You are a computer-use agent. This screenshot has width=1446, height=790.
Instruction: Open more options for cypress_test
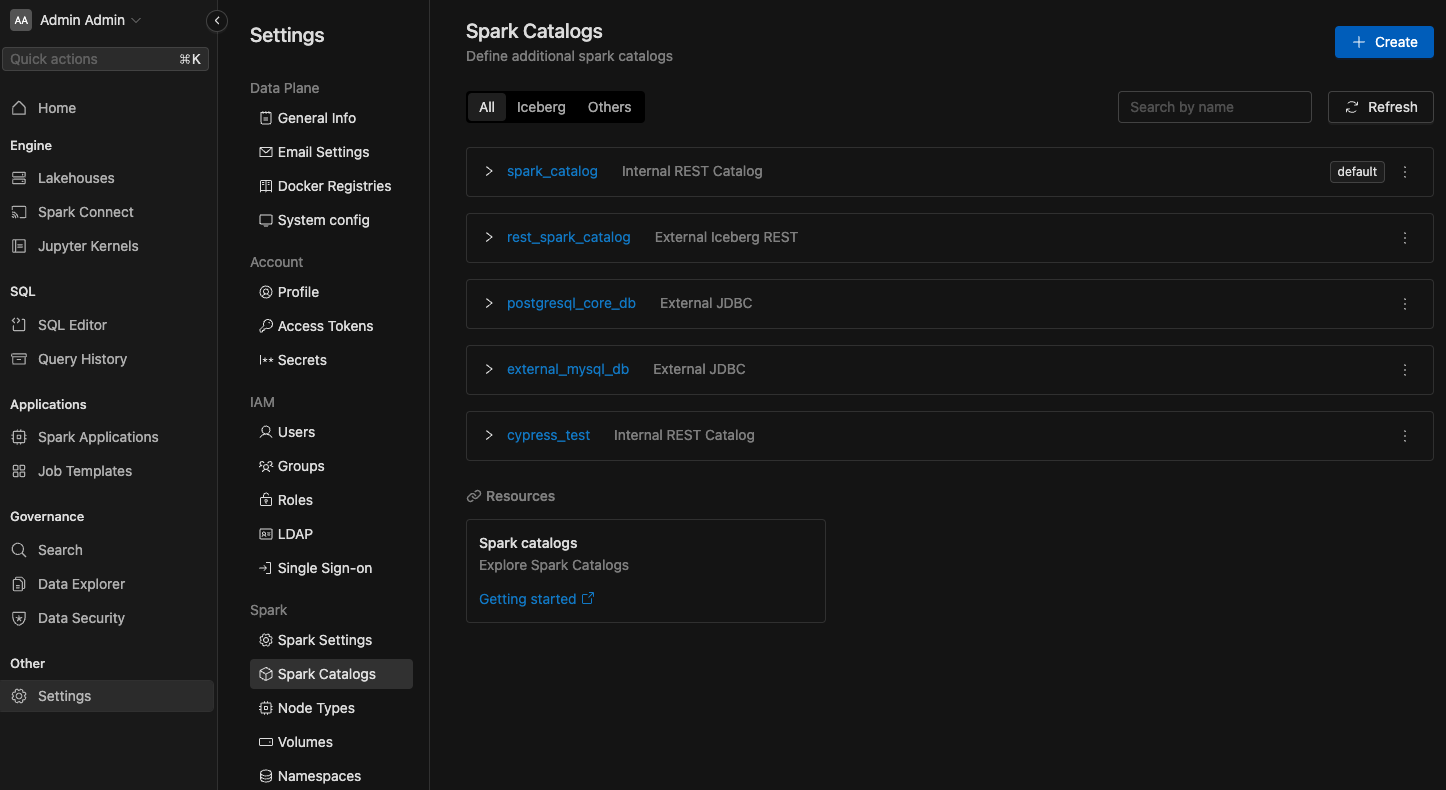1405,436
